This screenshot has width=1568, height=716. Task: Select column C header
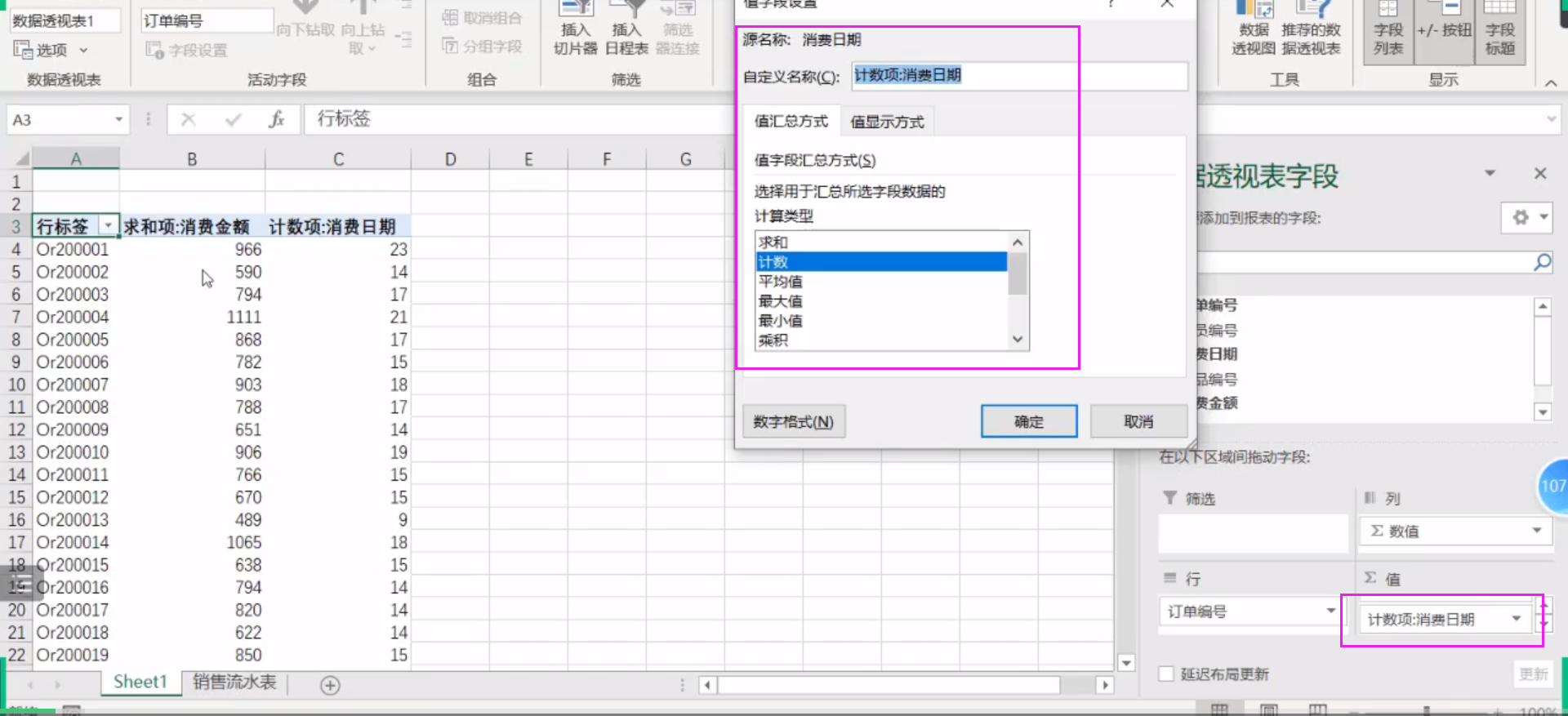[x=338, y=158]
